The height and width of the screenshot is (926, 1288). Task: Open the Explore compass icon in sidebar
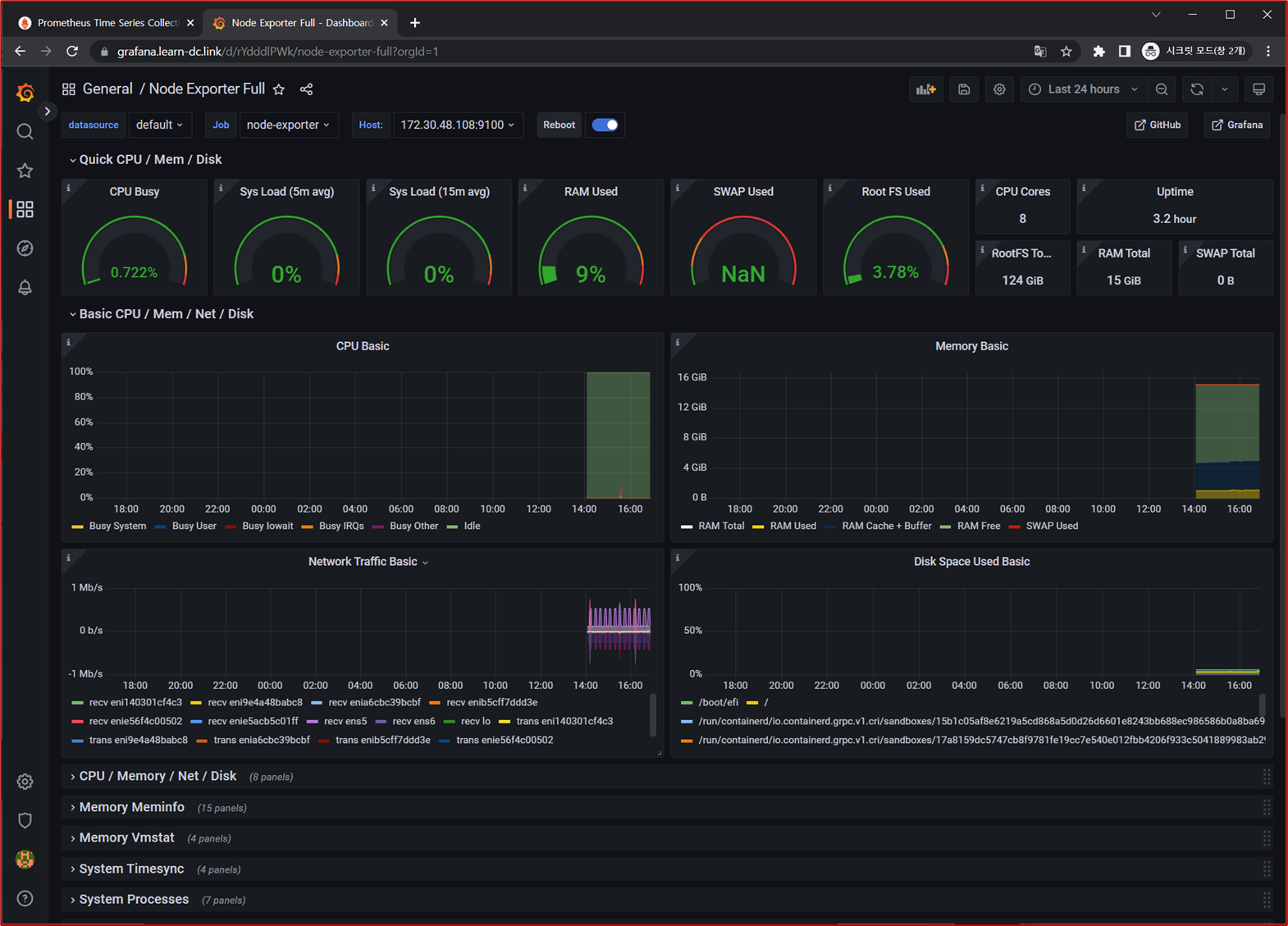25,249
